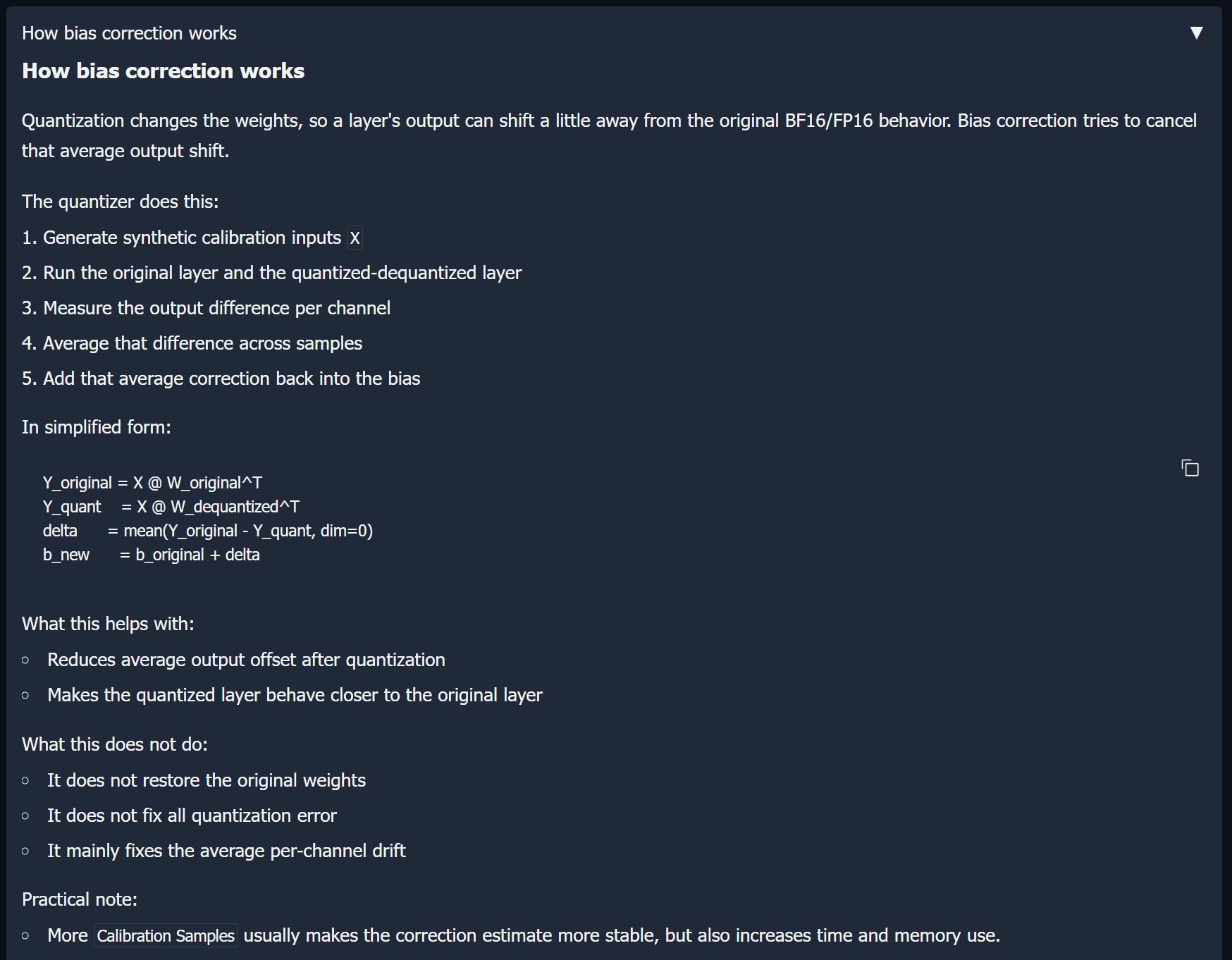This screenshot has height=960, width=1232.
Task: Click the b_new formula line
Action: [151, 555]
